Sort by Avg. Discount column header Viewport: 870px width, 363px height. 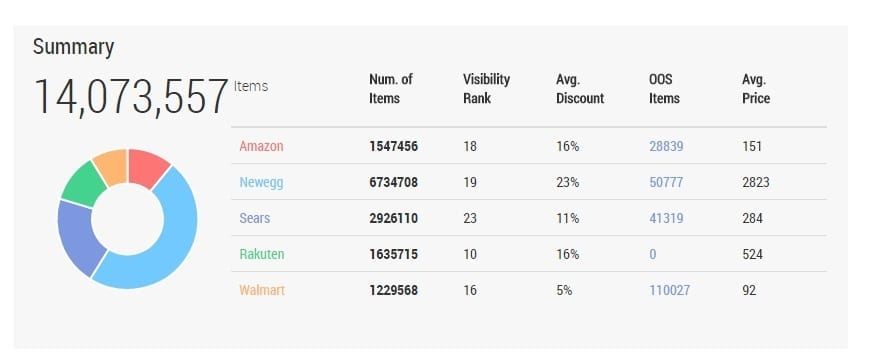click(x=580, y=89)
